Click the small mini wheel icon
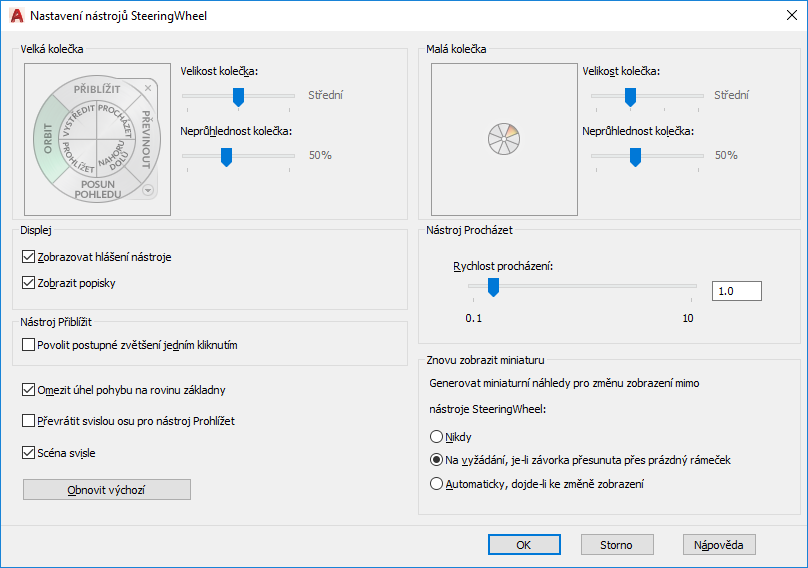 click(504, 139)
